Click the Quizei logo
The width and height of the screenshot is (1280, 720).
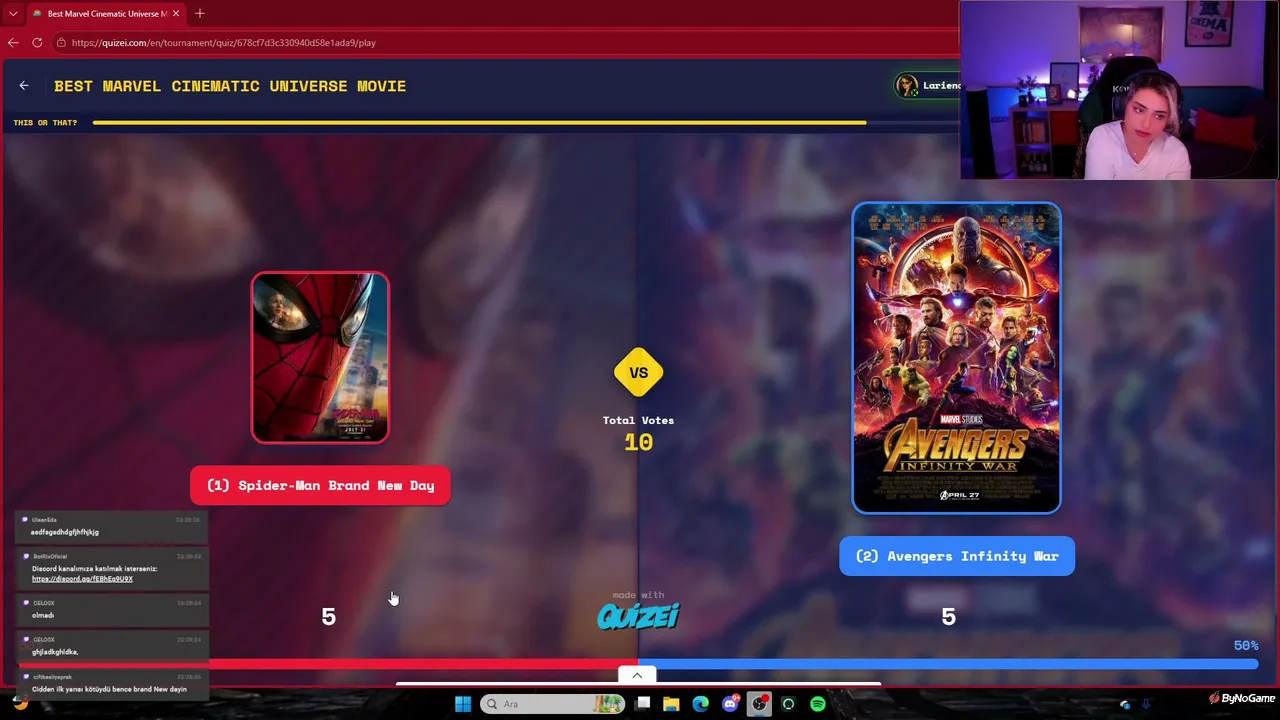638,616
